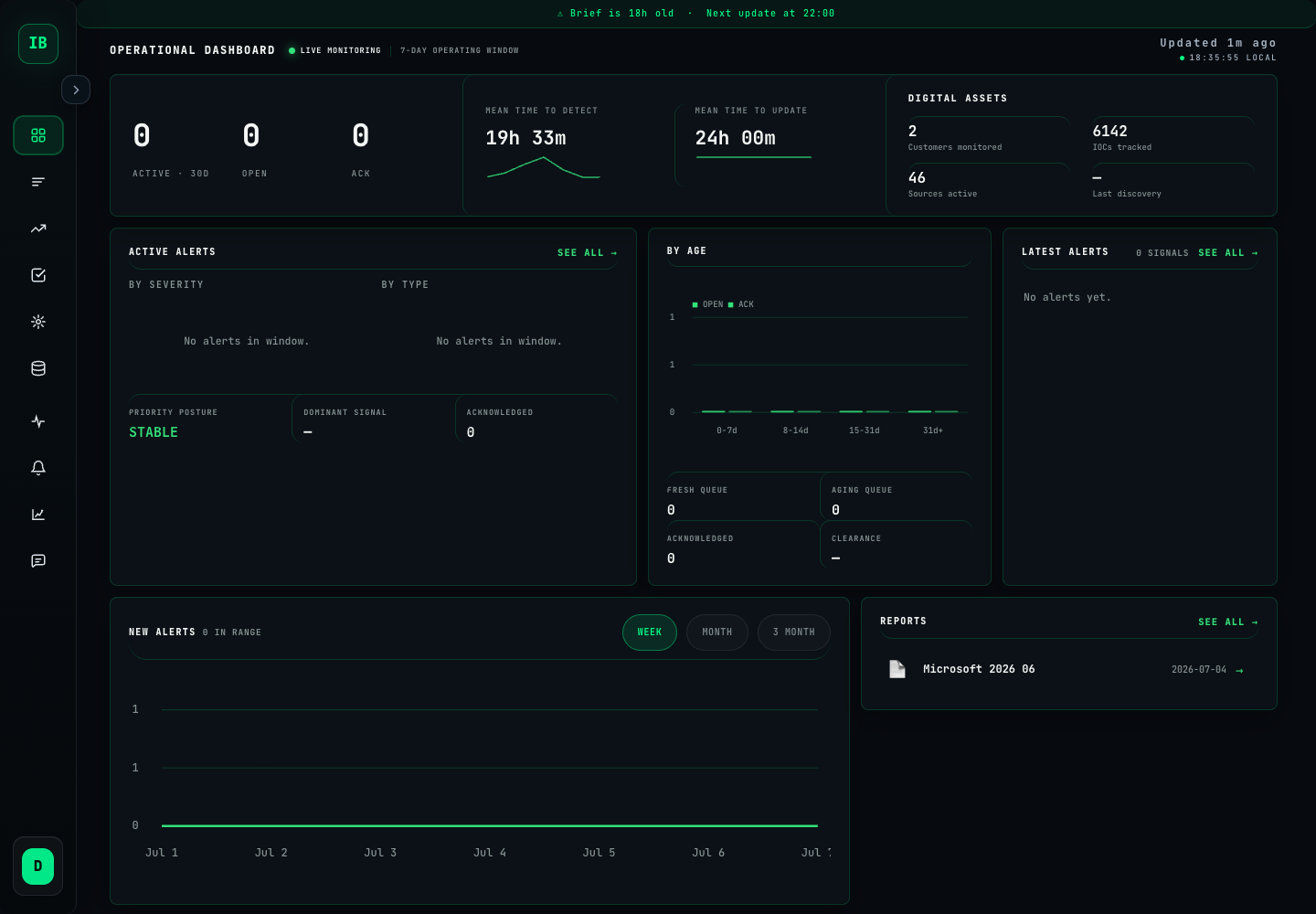Click SEE ALL in Active Alerts

click(588, 253)
